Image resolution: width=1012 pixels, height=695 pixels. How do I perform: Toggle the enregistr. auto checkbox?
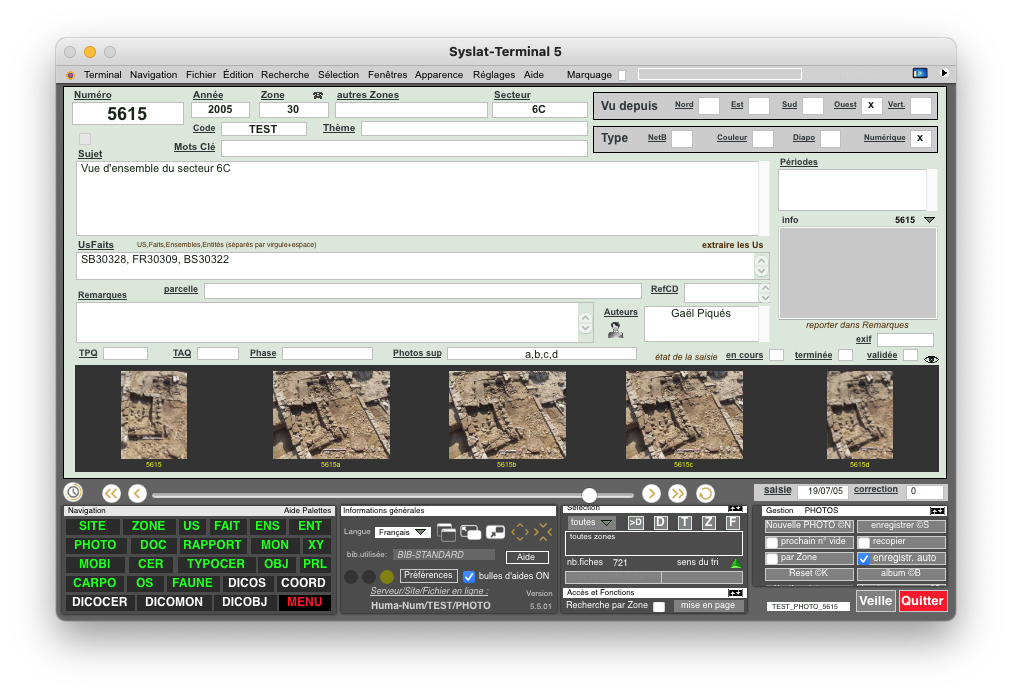864,559
